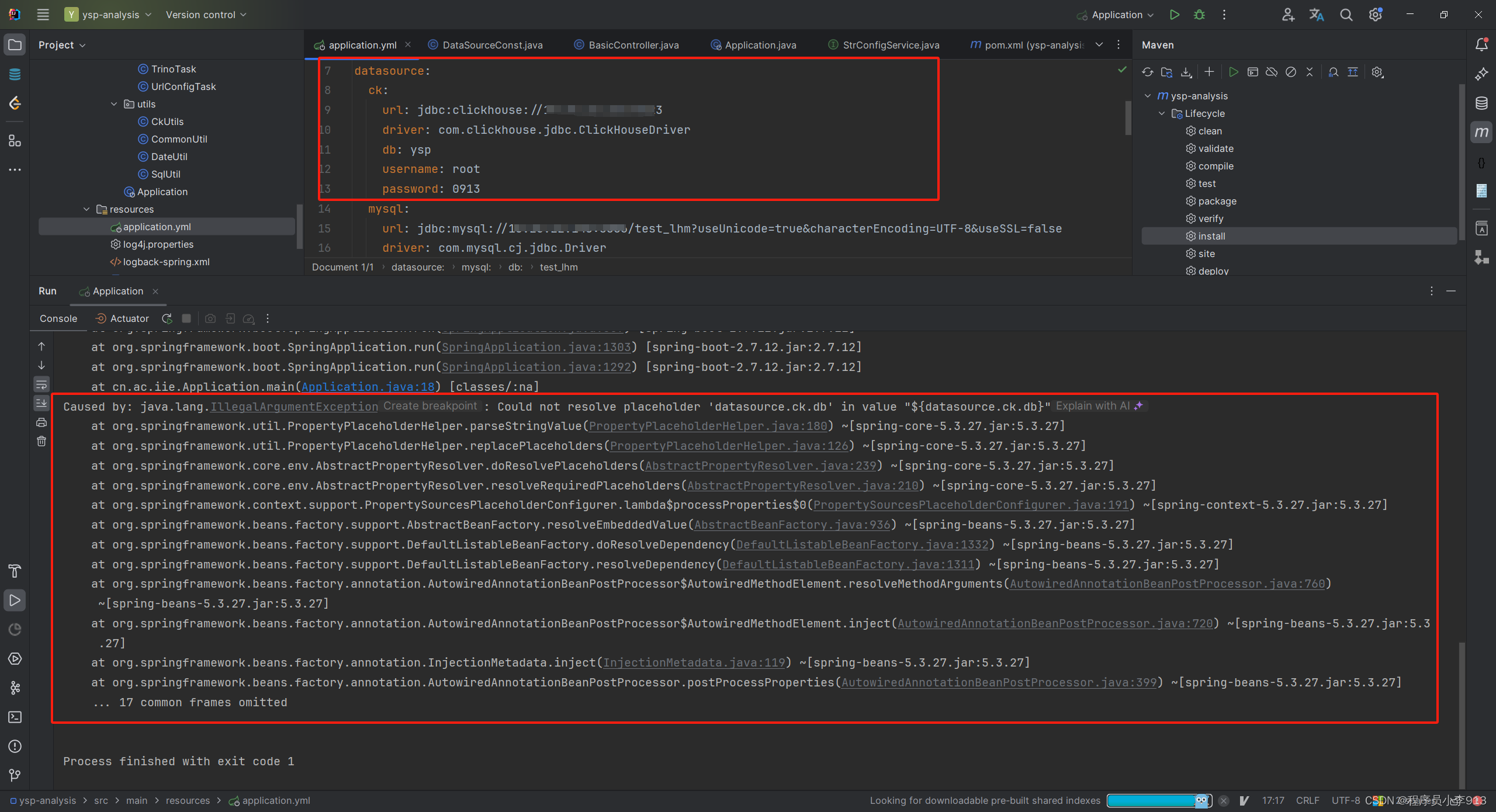Reload all Maven projects
Image resolution: width=1496 pixels, height=812 pixels.
1148,72
